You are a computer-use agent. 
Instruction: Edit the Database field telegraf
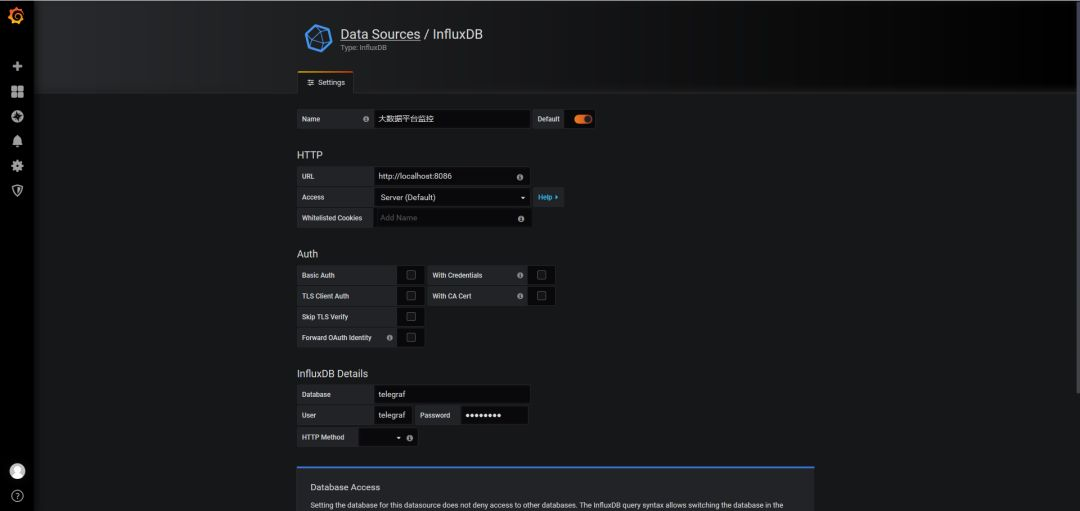[452, 395]
